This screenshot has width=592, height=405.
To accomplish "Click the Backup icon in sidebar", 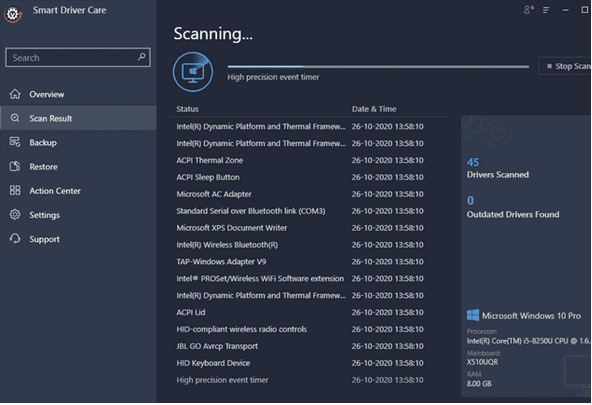I will pos(15,142).
